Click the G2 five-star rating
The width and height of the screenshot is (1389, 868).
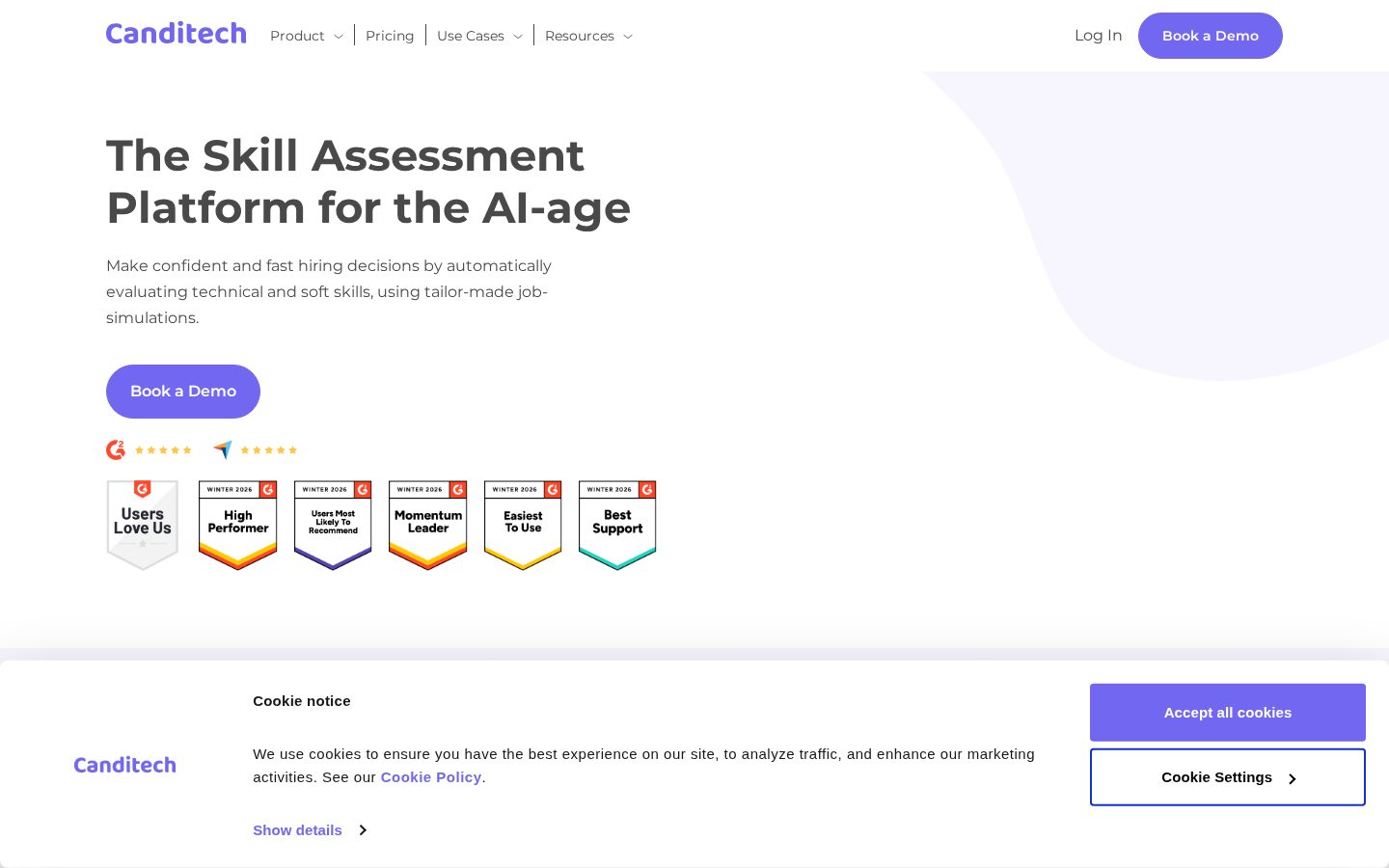(163, 450)
